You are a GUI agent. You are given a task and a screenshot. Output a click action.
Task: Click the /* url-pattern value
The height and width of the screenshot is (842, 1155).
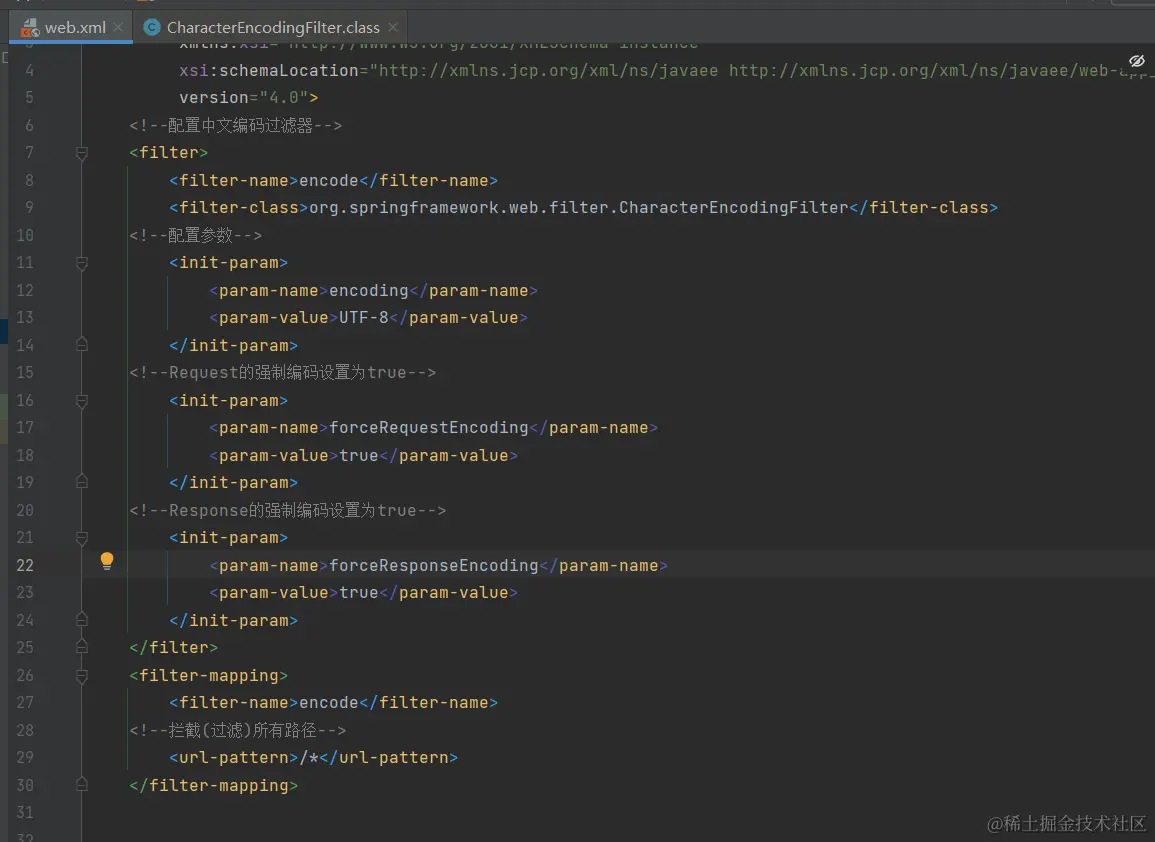pyautogui.click(x=309, y=757)
